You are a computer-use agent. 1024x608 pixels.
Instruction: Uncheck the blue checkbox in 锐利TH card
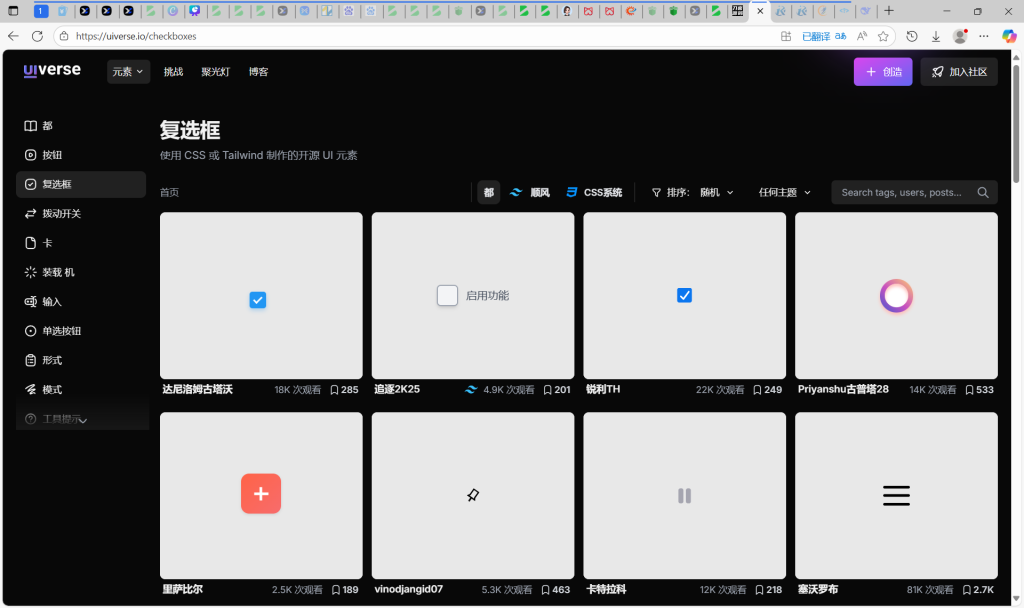click(684, 295)
